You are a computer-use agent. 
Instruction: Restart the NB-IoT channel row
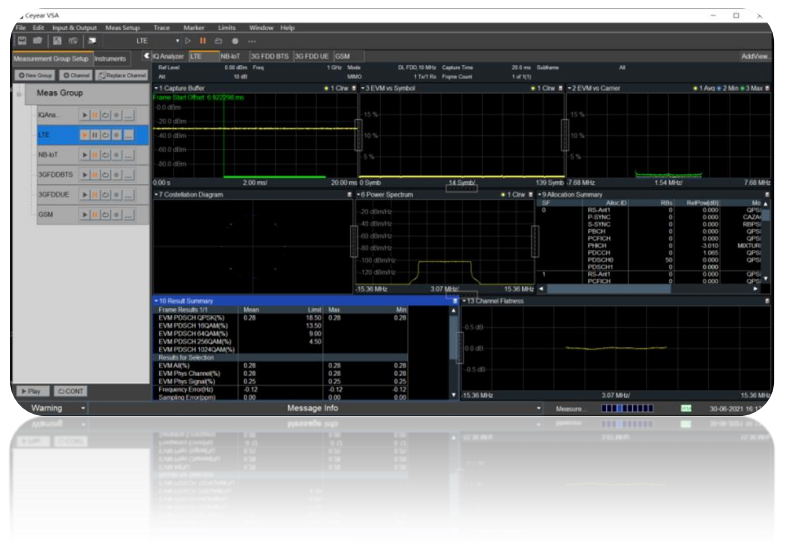click(105, 155)
